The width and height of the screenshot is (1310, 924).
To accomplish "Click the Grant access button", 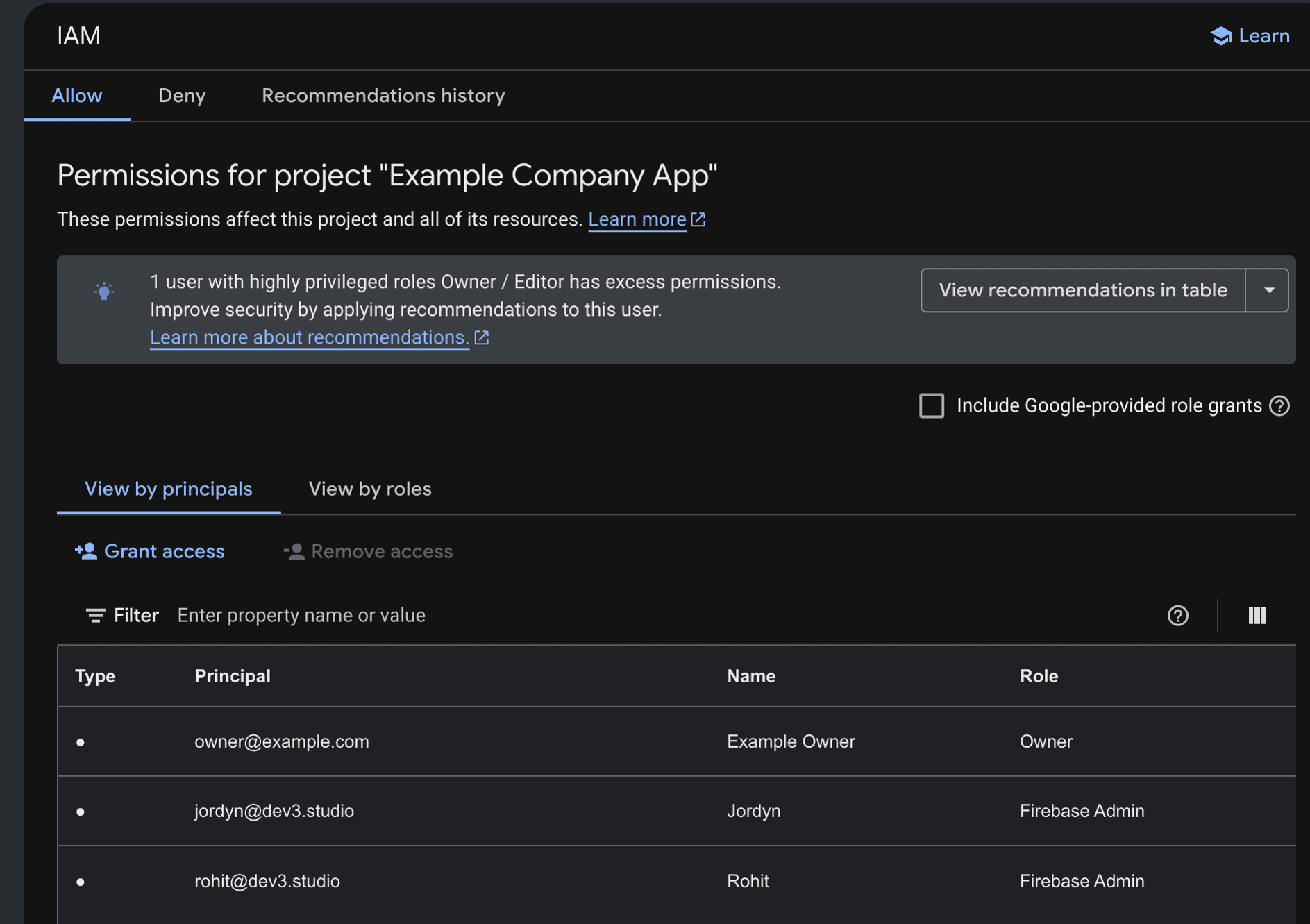I will tap(150, 551).
